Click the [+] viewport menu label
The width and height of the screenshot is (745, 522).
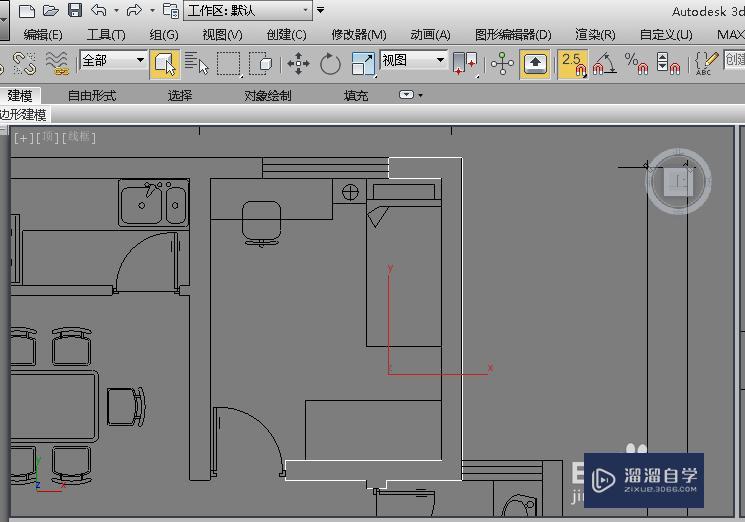point(23,138)
